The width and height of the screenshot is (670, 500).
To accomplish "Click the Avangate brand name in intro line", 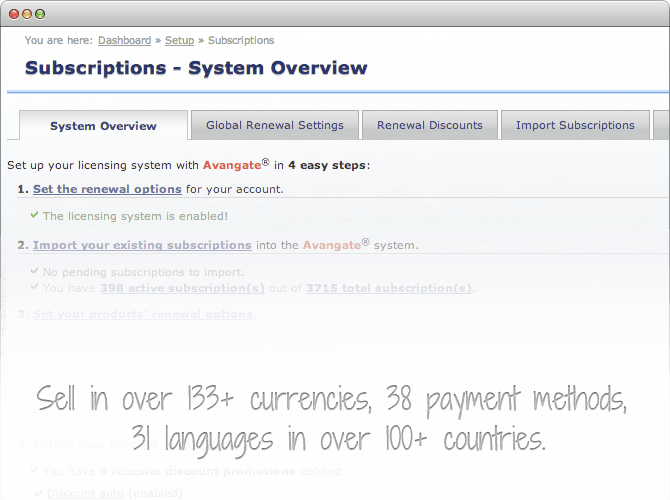I will pos(232,165).
